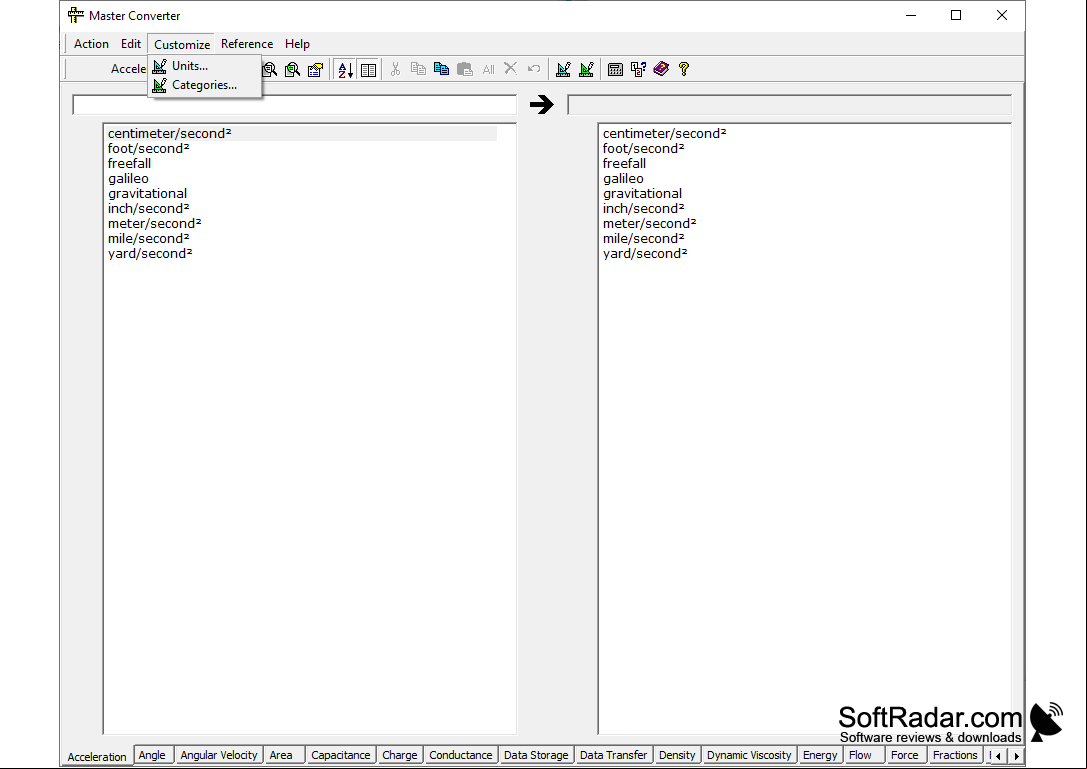Viewport: 1087px width, 769px height.
Task: Switch to the Data Transfer tab
Action: pos(614,755)
